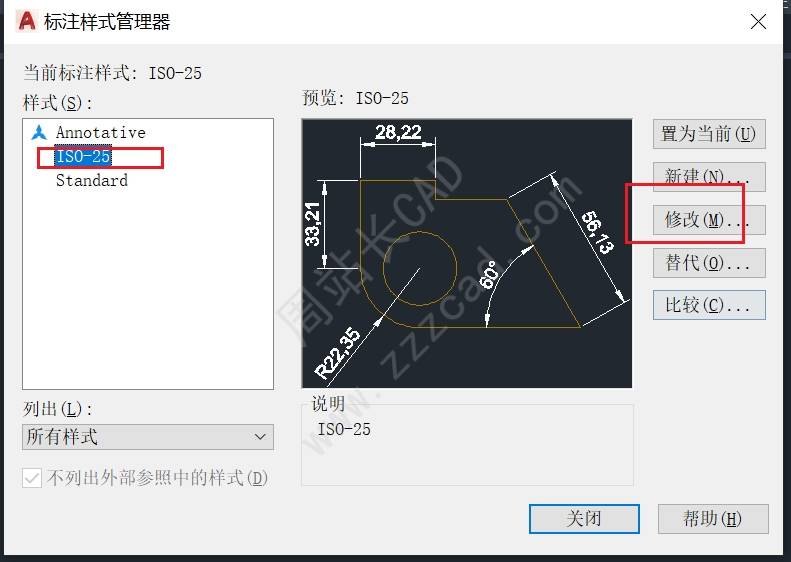The image size is (791, 562).
Task: Open help with the 帮助(H) button
Action: click(x=713, y=519)
